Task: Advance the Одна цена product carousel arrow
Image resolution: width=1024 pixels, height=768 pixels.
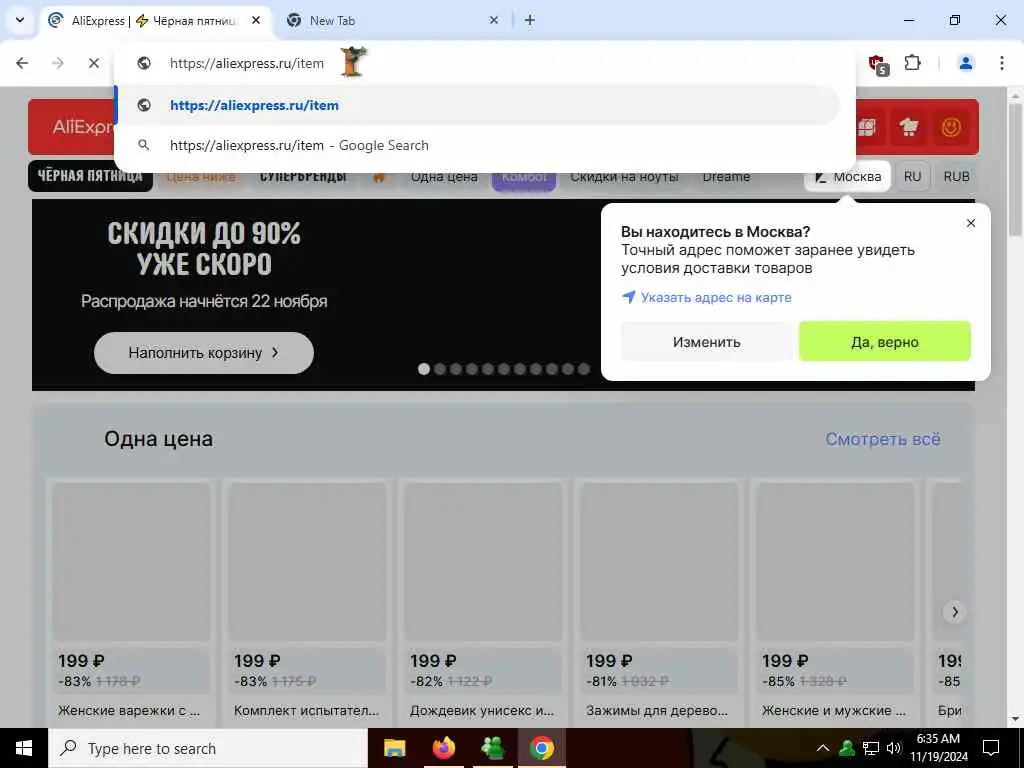Action: click(x=955, y=612)
